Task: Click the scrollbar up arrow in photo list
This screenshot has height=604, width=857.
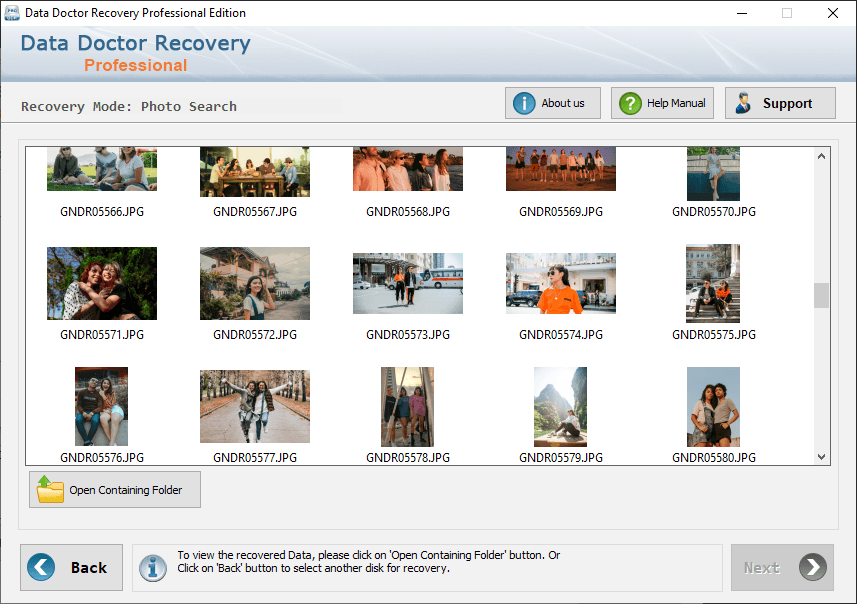Action: (x=821, y=156)
